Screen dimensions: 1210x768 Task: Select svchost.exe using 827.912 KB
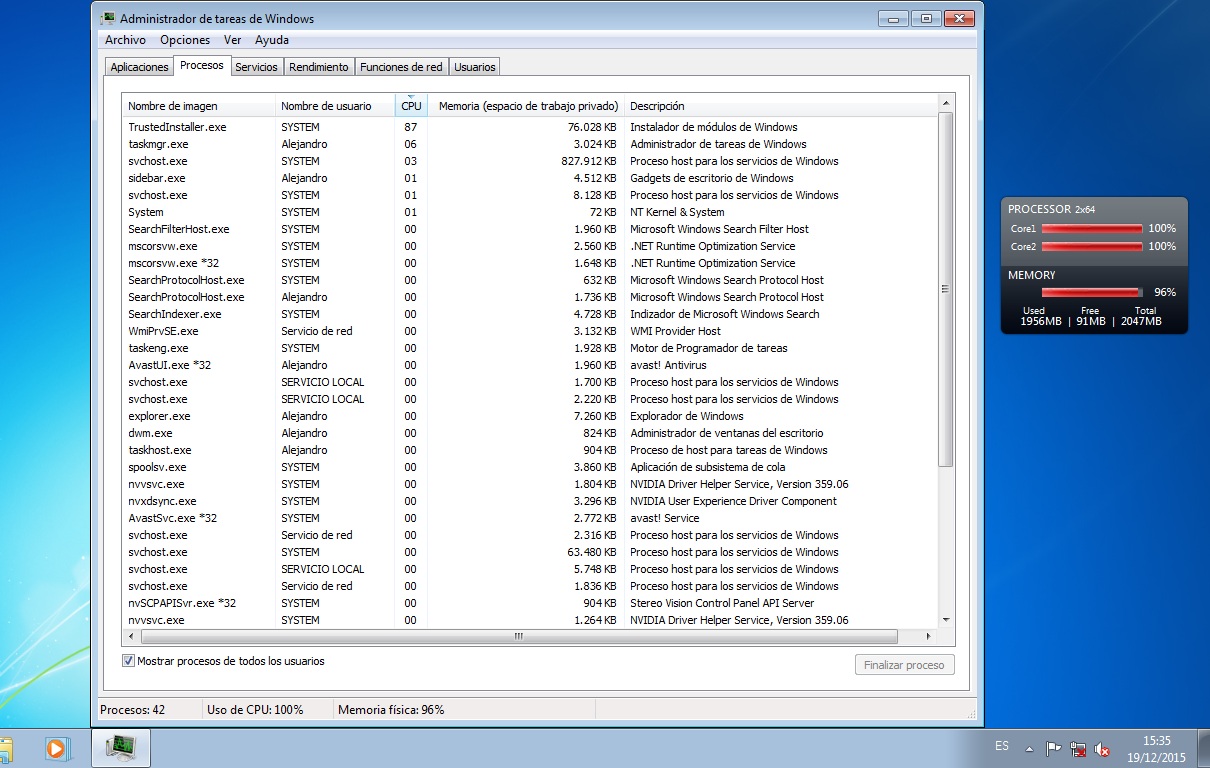(530, 161)
